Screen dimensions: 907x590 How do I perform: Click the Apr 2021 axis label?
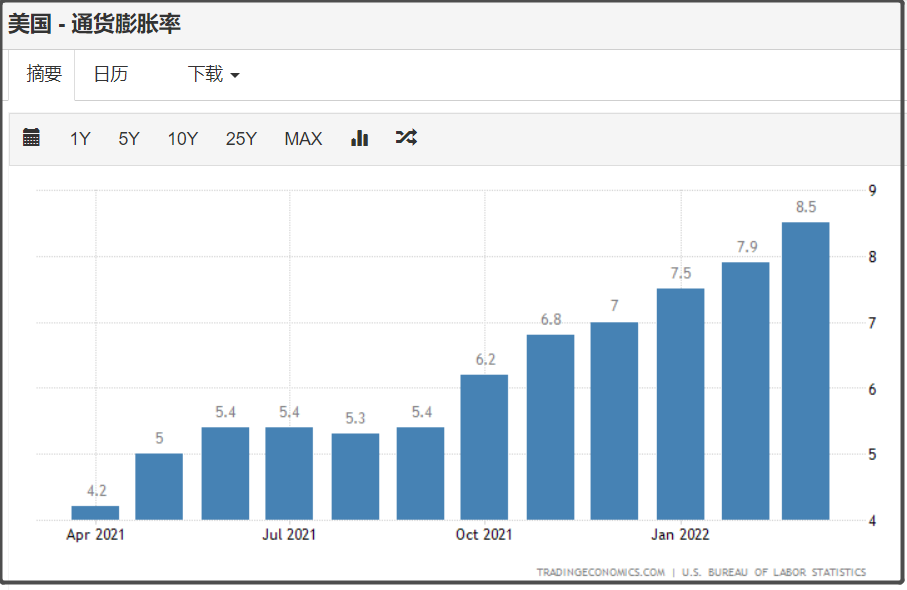[95, 534]
